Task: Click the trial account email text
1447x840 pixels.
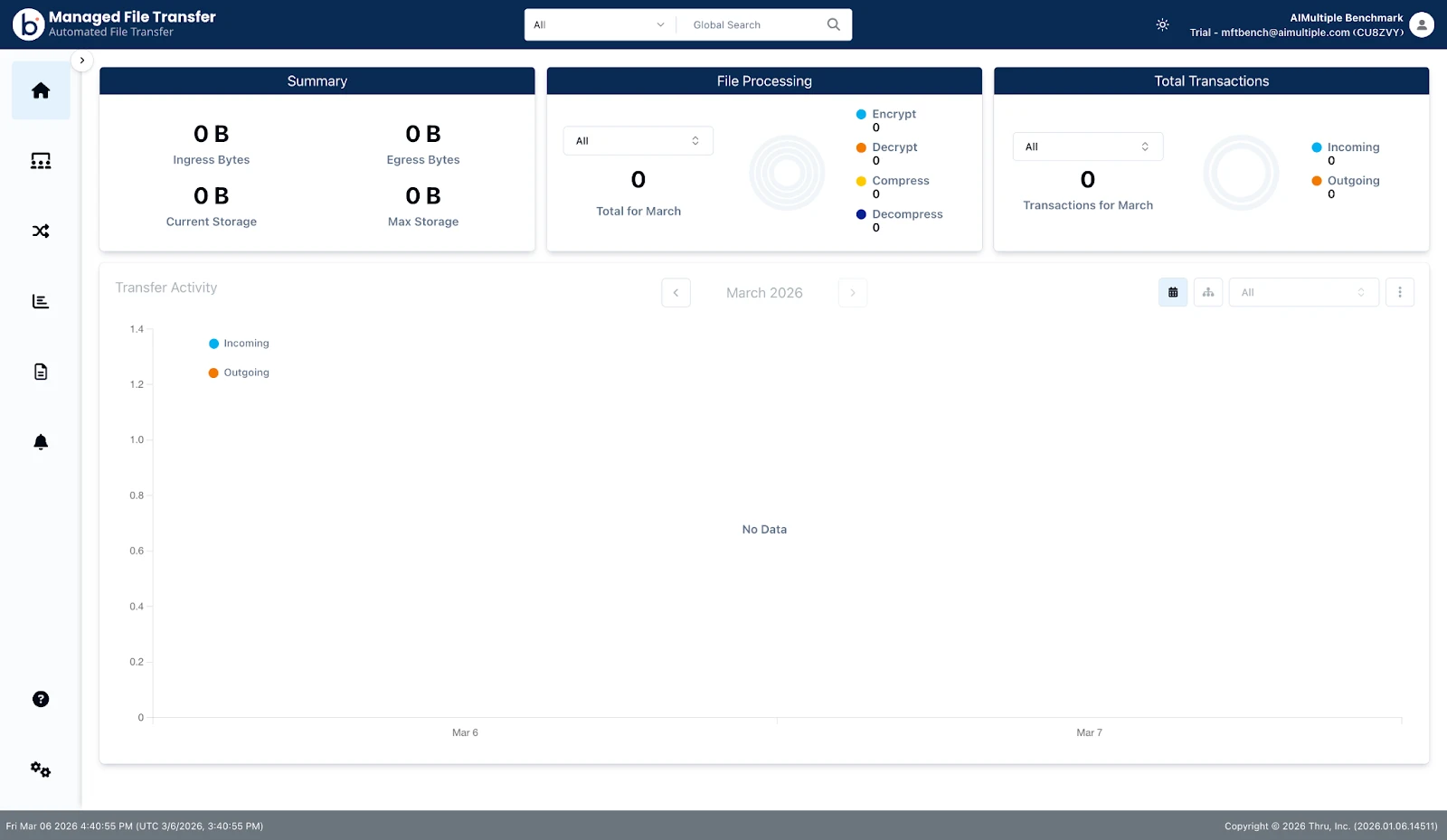Action: (x=1297, y=33)
